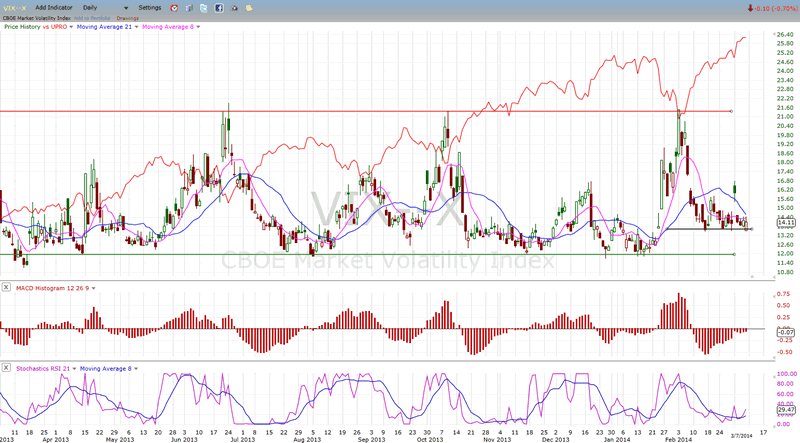Viewport: 800px width, 443px height.
Task: Close the MACD Histogram pane
Action: click(6, 288)
